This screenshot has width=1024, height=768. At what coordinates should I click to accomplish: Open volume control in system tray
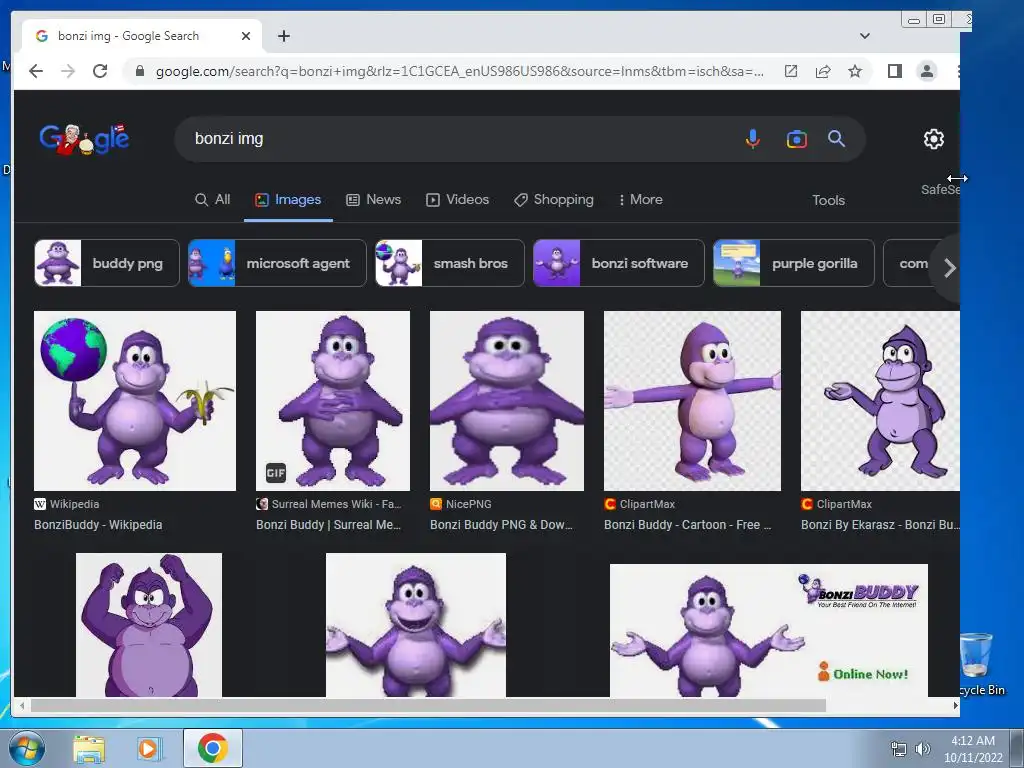922,749
